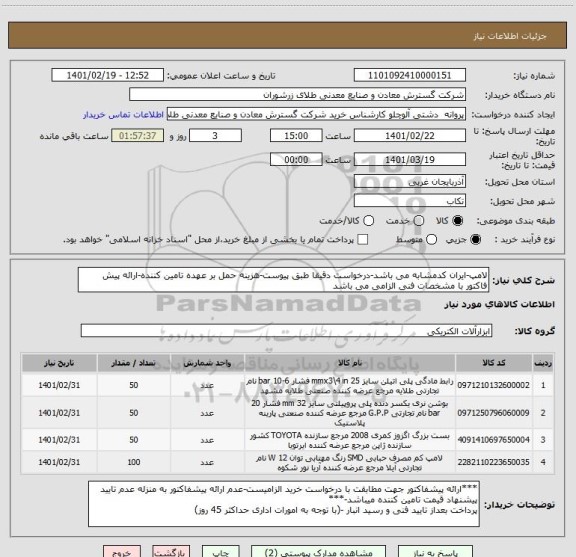Click the days remaining field showing 3
The height and width of the screenshot is (557, 576).
coord(215,136)
